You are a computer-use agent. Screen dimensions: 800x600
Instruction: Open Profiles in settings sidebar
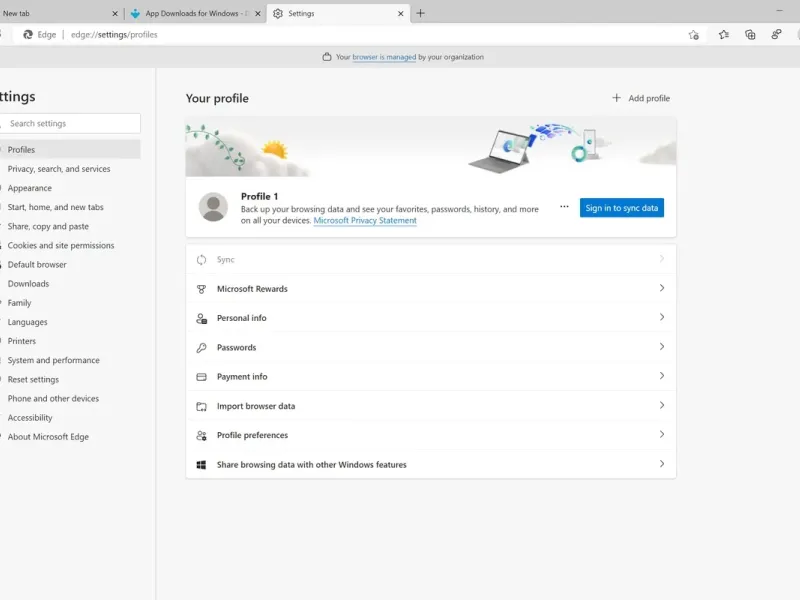(x=70, y=149)
